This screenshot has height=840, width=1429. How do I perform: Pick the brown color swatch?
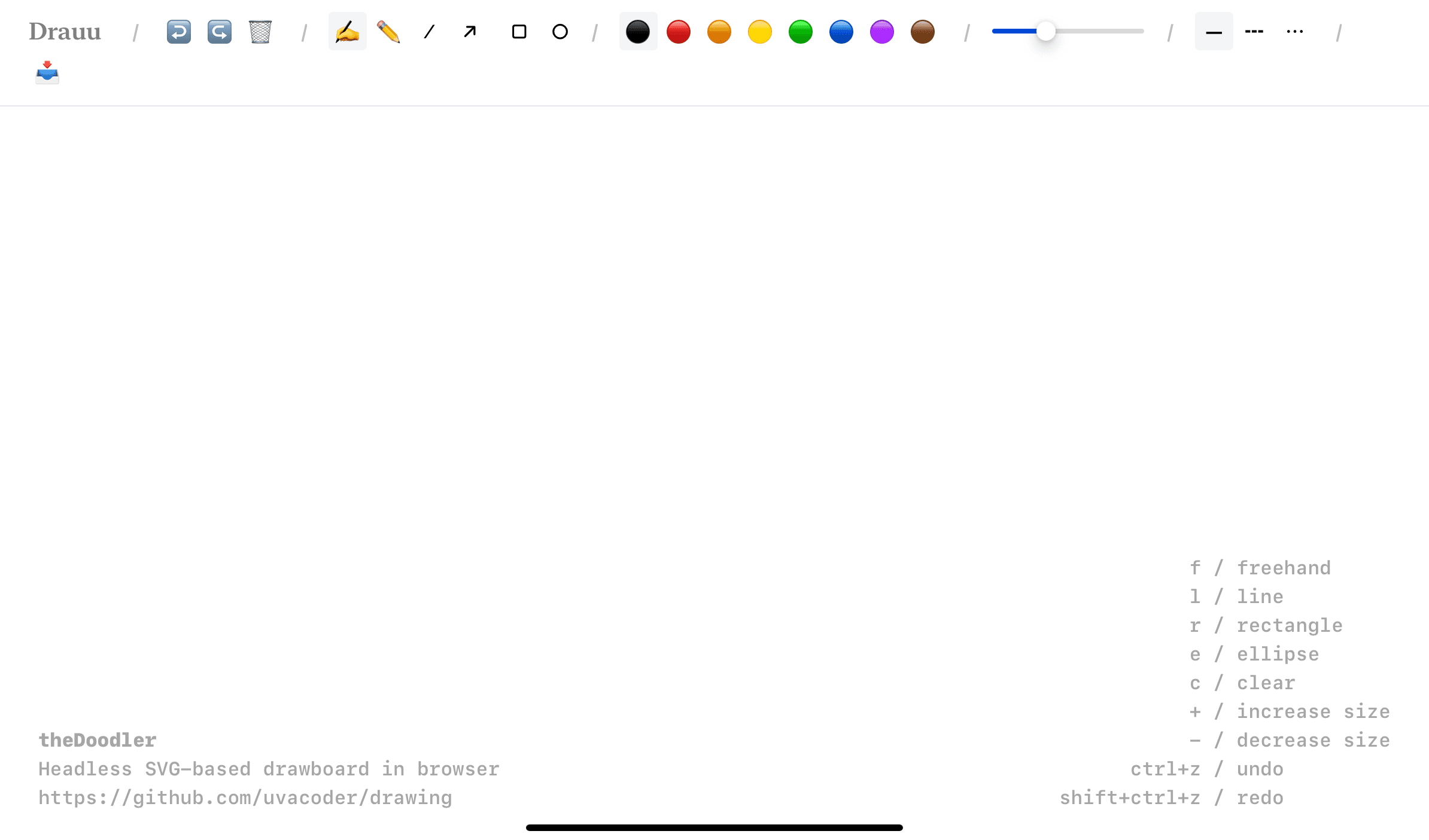(x=923, y=32)
